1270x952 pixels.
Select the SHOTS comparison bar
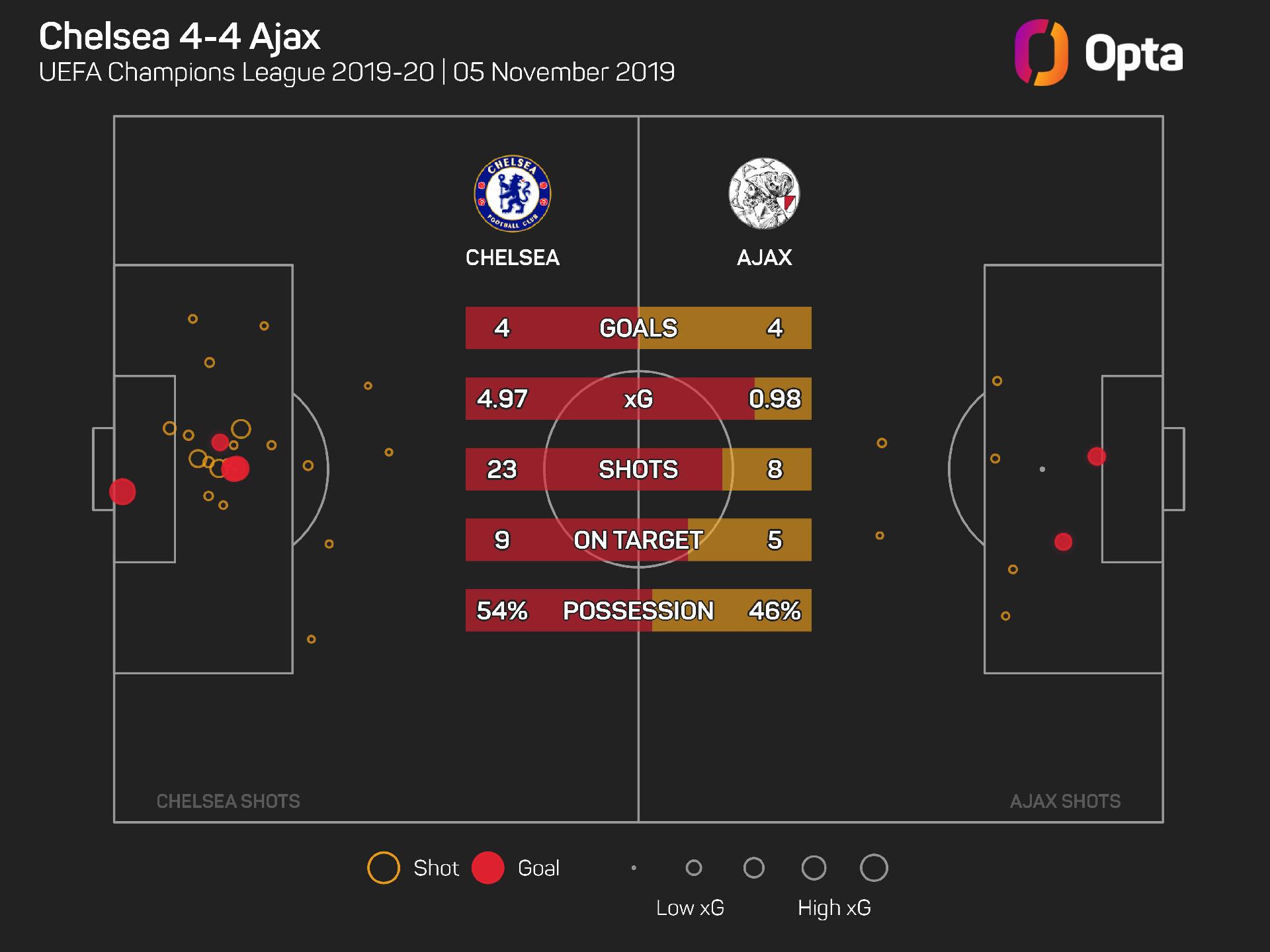point(638,469)
